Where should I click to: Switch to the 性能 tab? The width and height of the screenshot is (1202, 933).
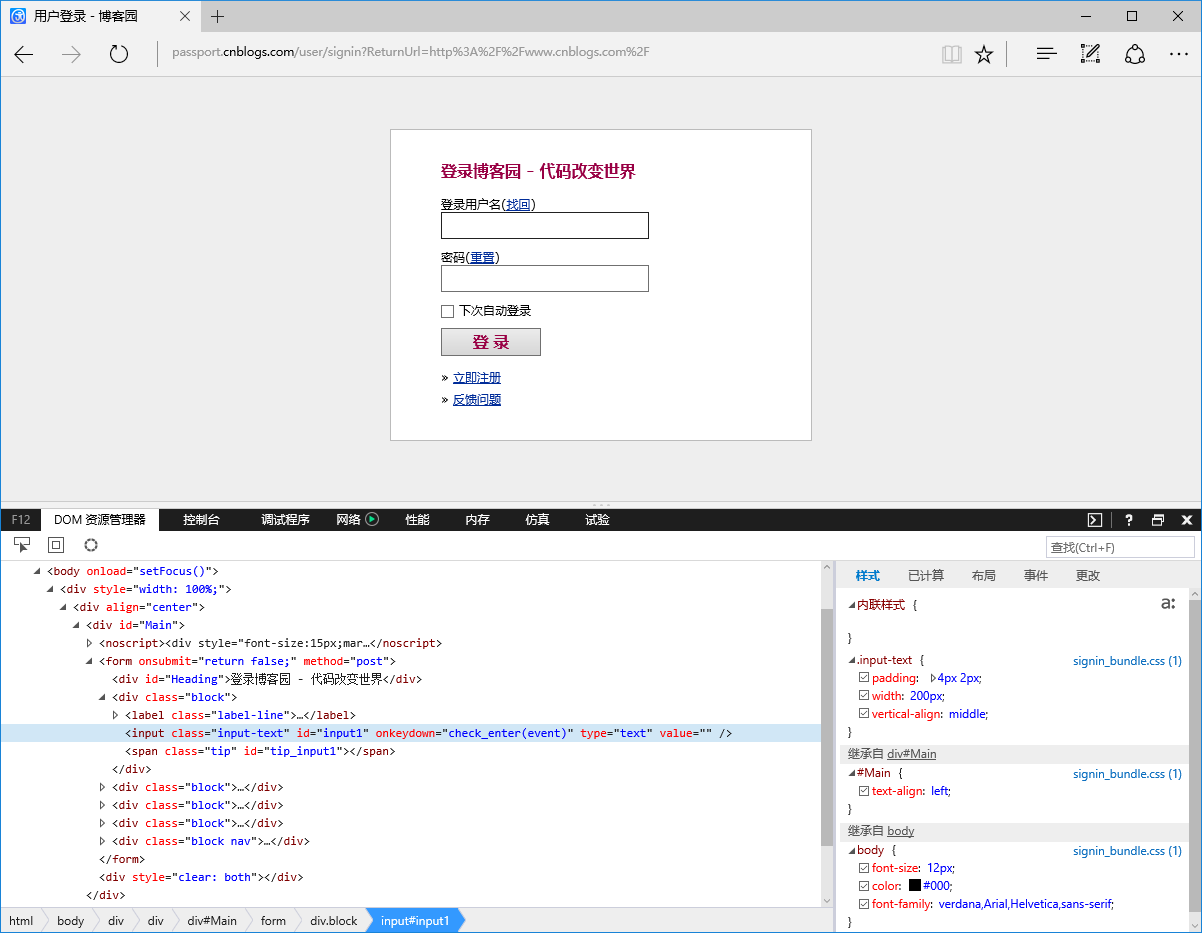pyautogui.click(x=417, y=520)
